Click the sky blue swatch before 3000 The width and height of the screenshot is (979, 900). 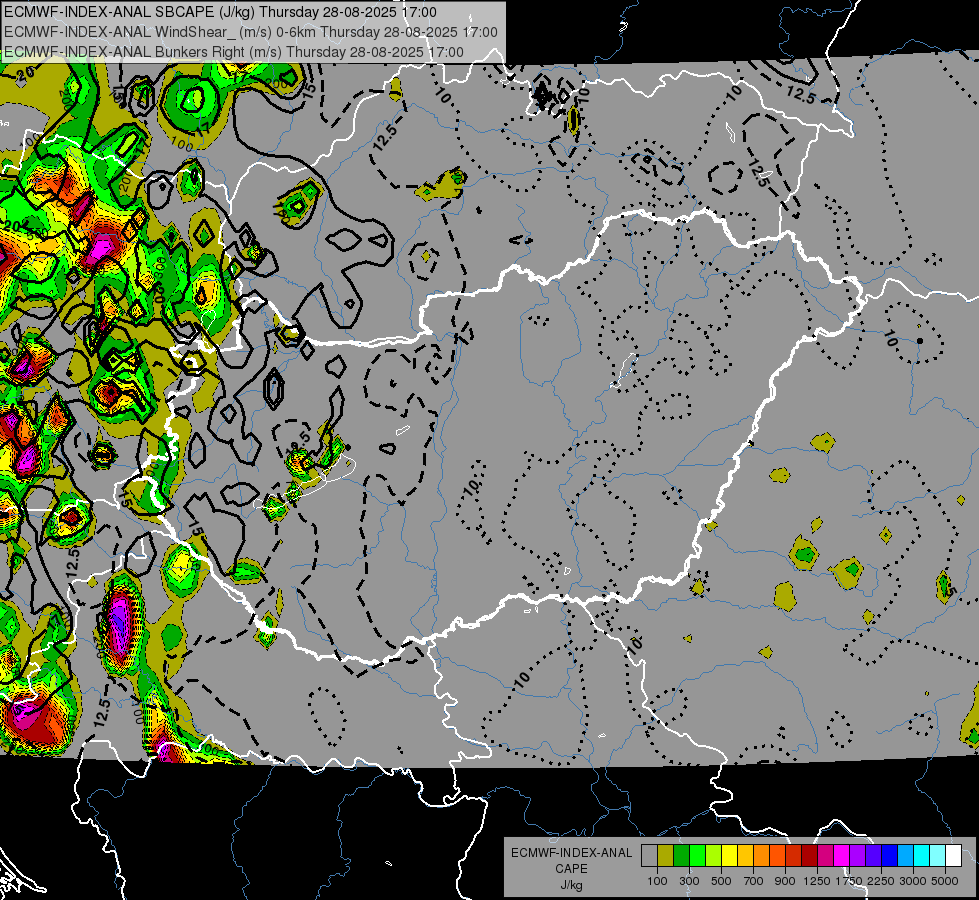[x=906, y=856]
